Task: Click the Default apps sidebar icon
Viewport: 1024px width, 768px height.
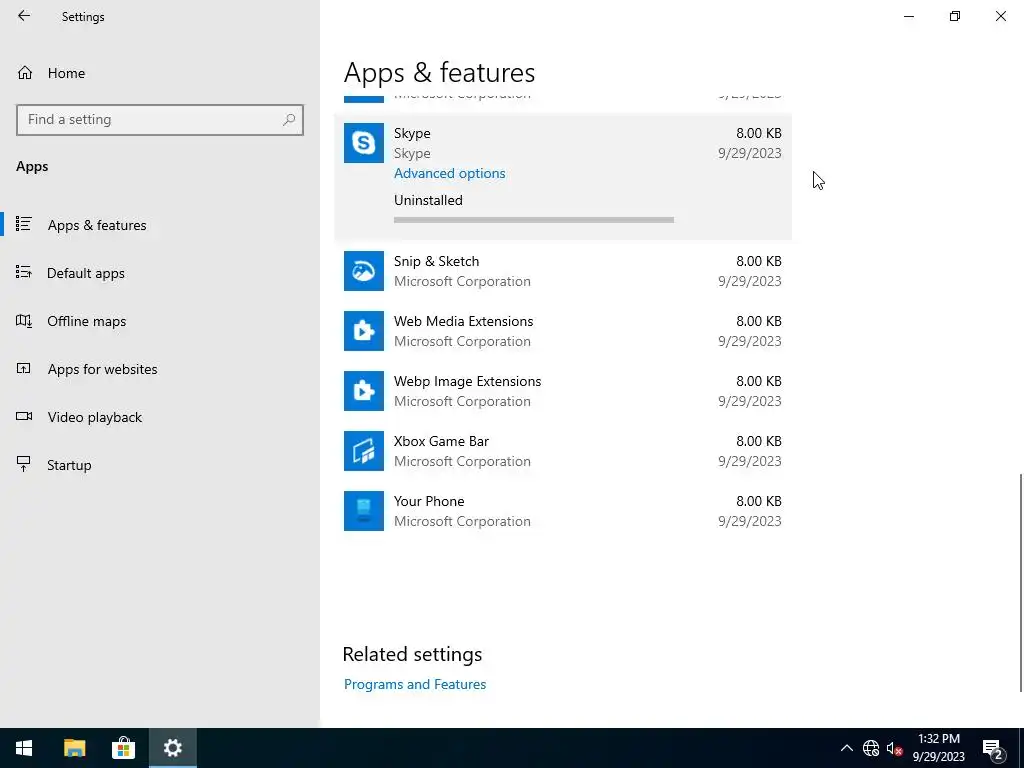Action: 24,272
